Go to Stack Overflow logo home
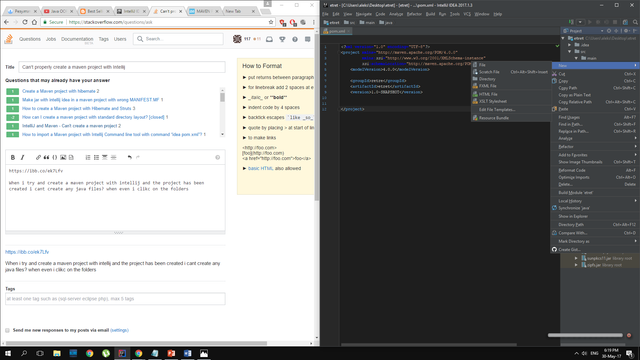 (x=9, y=39)
